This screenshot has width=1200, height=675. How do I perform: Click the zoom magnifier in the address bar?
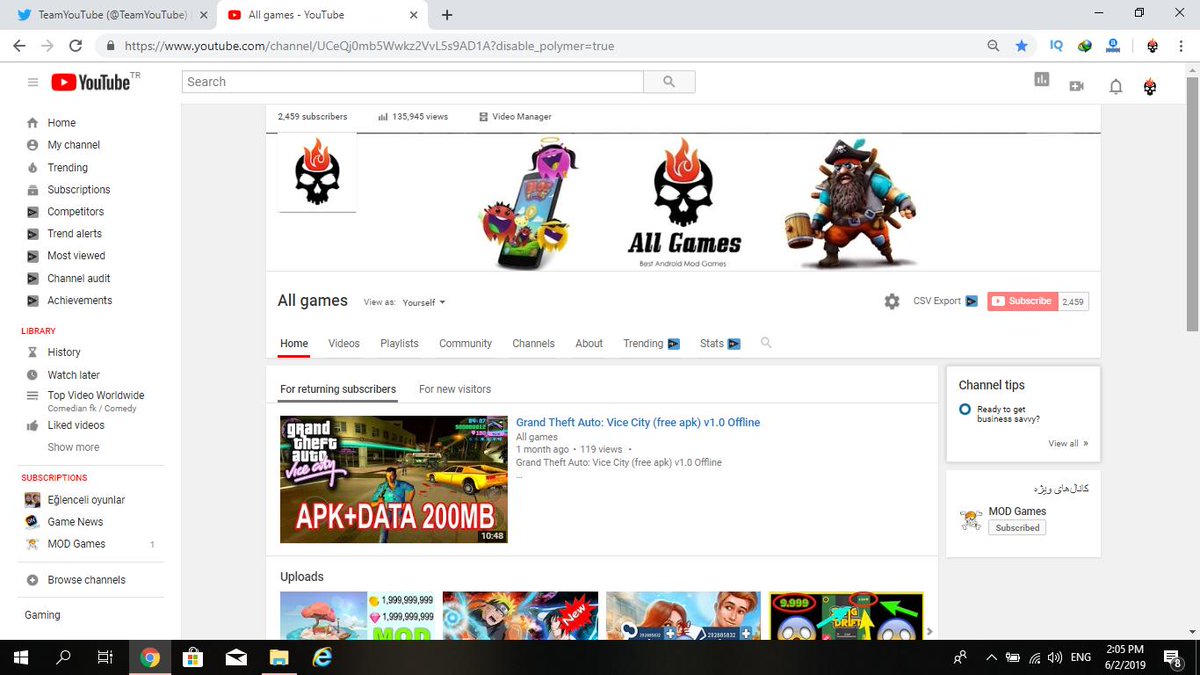pyautogui.click(x=993, y=46)
